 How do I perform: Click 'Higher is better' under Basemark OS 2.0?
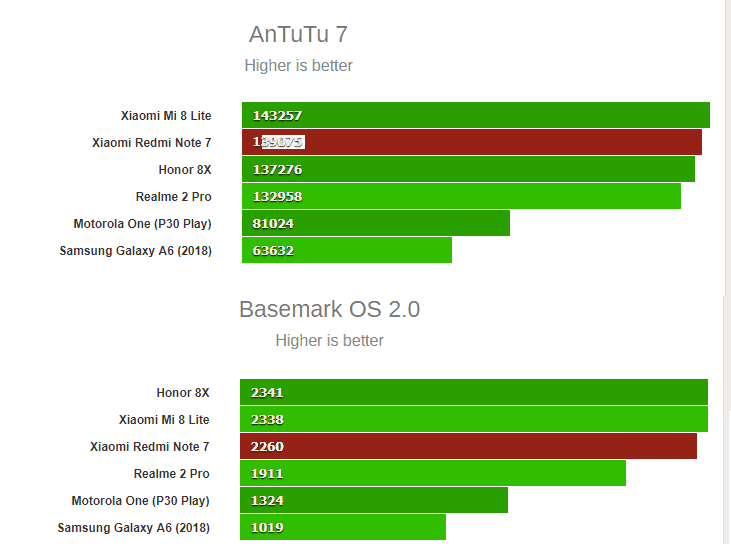(329, 341)
